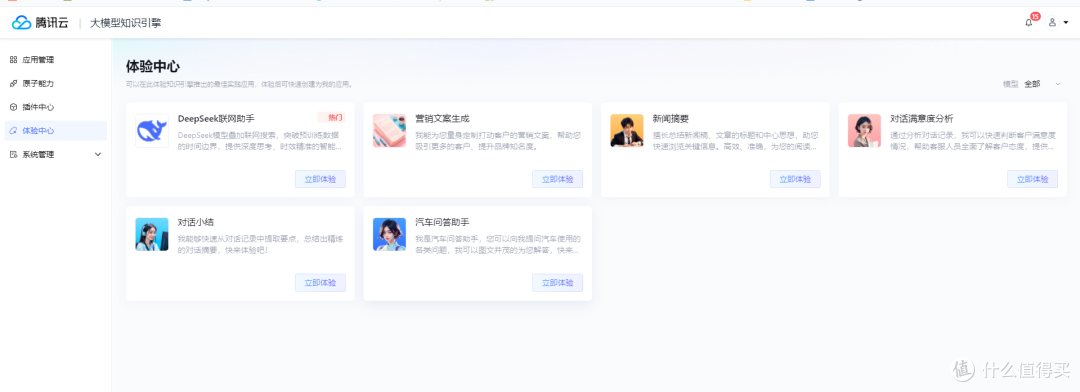The width and height of the screenshot is (1080, 392).
Task: Click the 应用管理 sidebar icon
Action: (x=13, y=60)
